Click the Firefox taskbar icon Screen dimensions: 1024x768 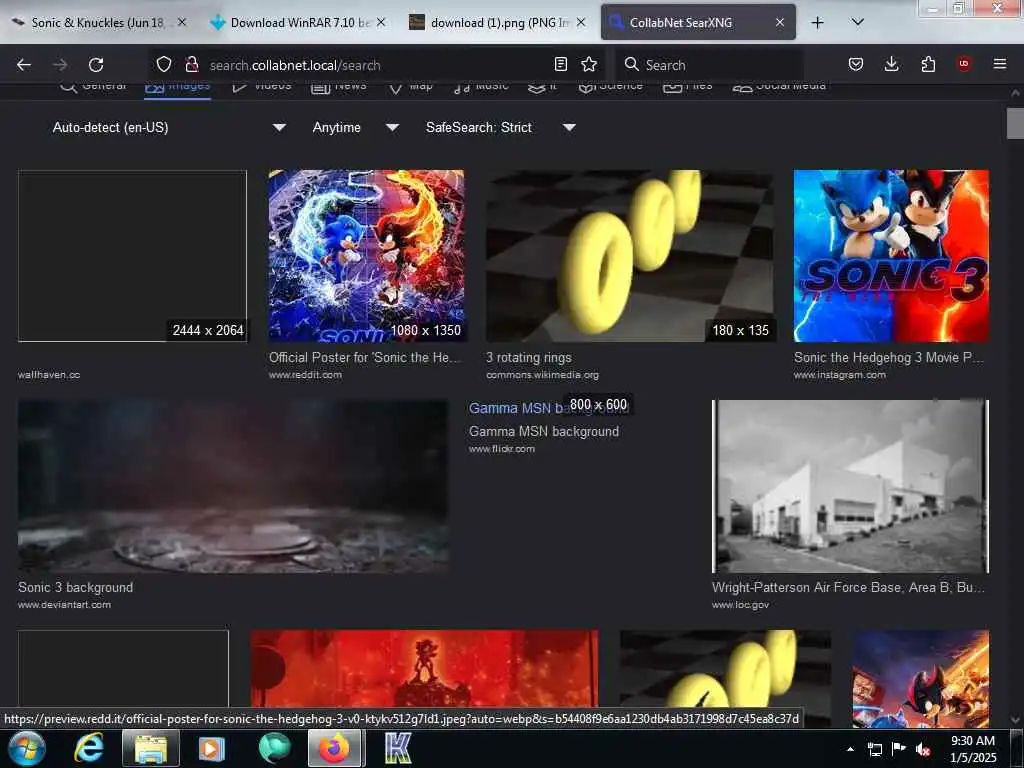pos(334,748)
